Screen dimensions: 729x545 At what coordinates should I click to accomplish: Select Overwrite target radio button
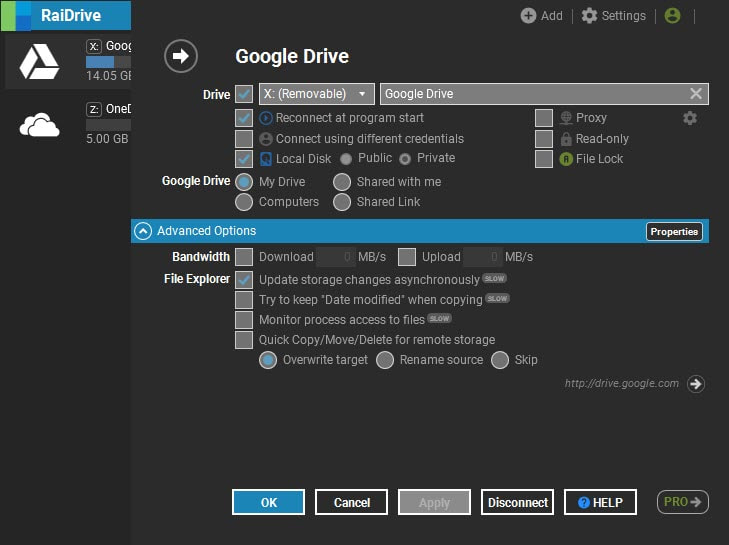pos(268,360)
